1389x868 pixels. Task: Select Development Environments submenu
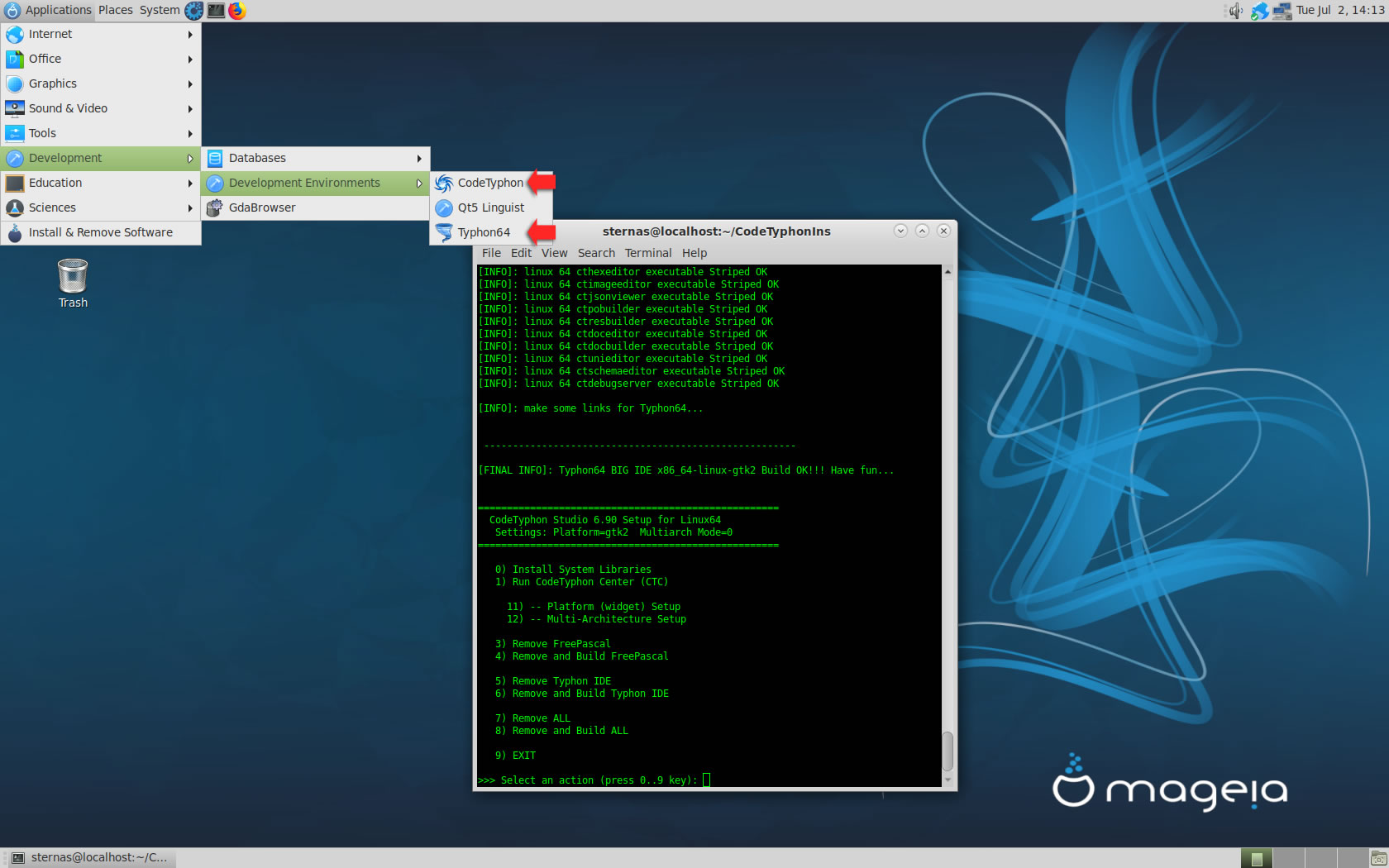315,183
